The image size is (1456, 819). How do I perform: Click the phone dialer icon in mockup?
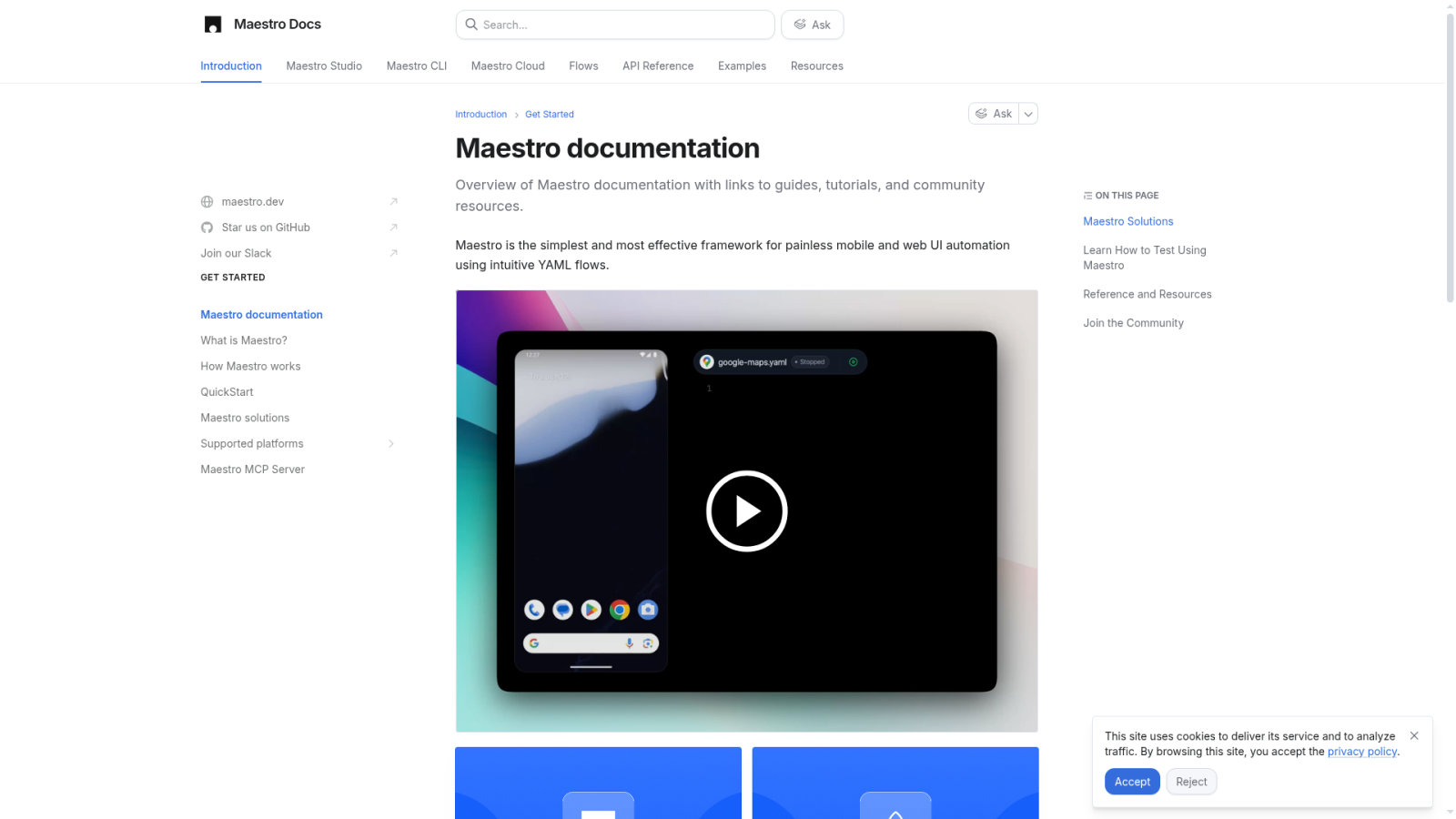[x=534, y=610]
